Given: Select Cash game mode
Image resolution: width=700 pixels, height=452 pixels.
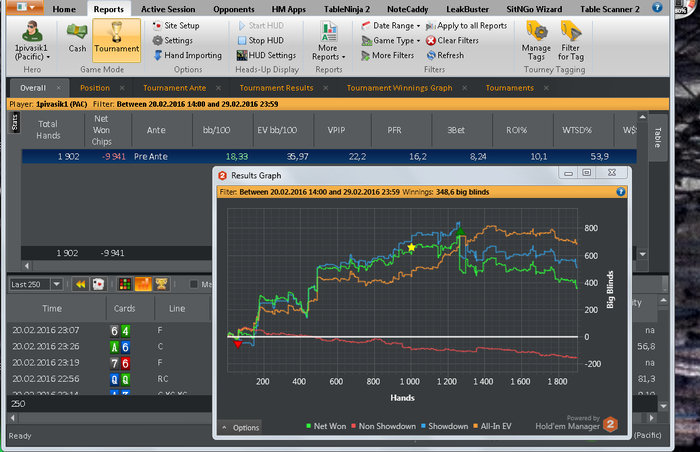Looking at the screenshot, I should 77,39.
